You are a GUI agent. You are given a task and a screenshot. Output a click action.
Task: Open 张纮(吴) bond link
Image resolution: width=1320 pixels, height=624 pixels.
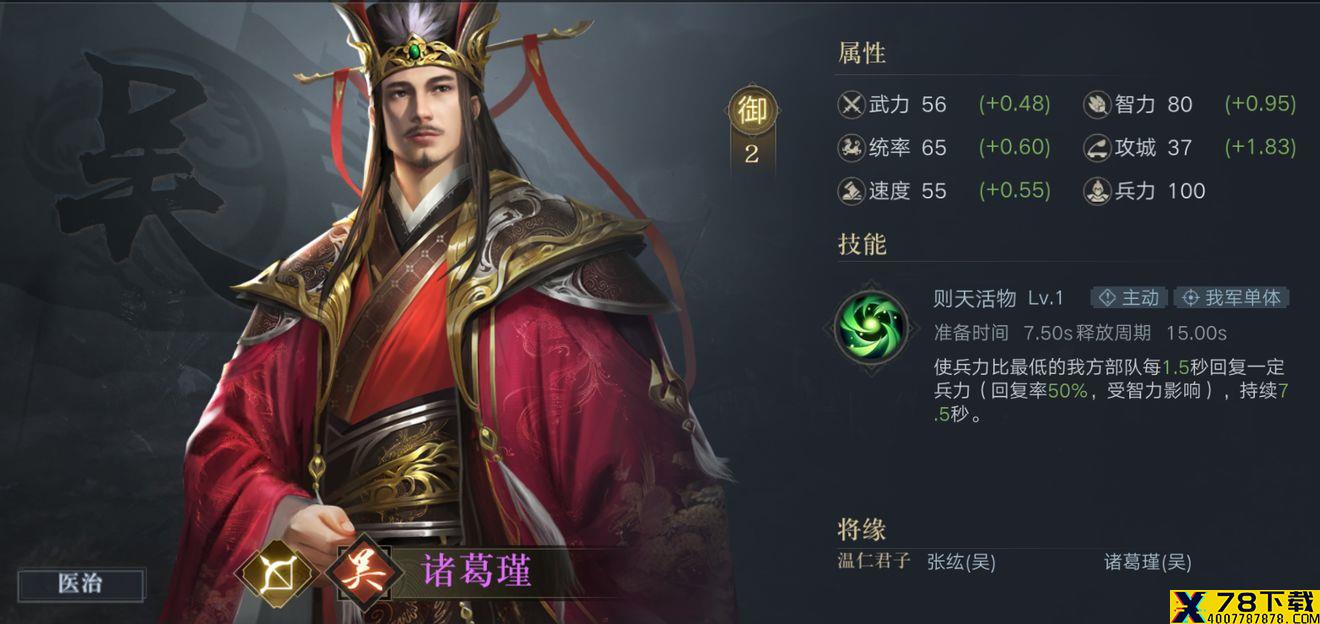[961, 562]
